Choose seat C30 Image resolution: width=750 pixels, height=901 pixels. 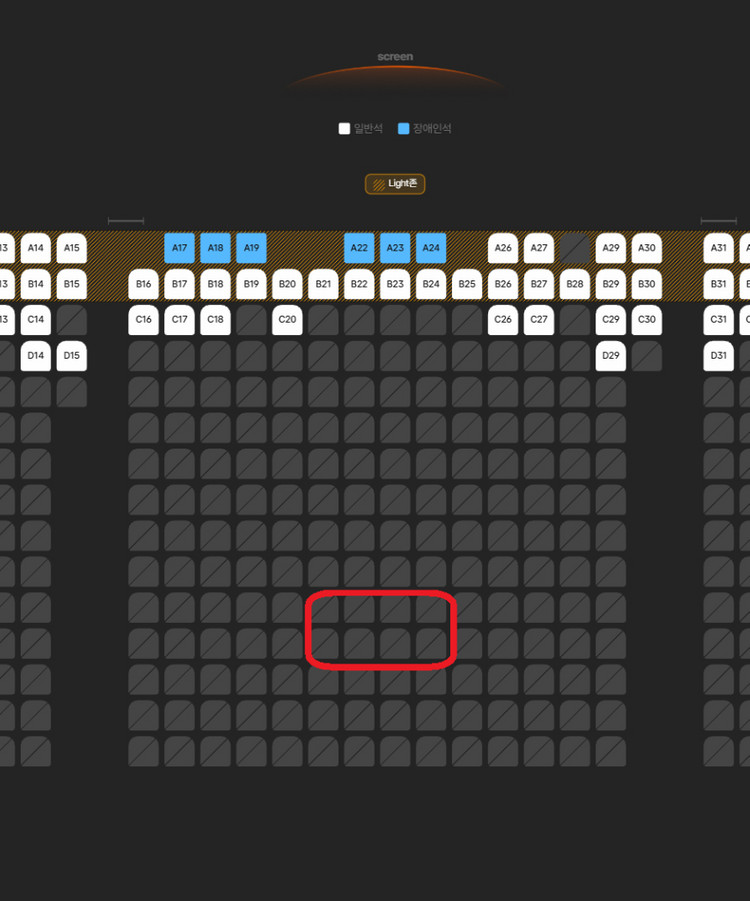coord(647,319)
